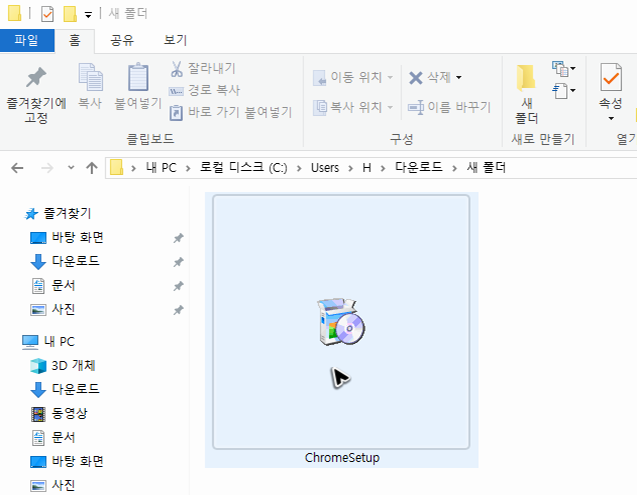Click 내 PC in the address bar
Viewport: 637px width, 495px height.
point(161,167)
